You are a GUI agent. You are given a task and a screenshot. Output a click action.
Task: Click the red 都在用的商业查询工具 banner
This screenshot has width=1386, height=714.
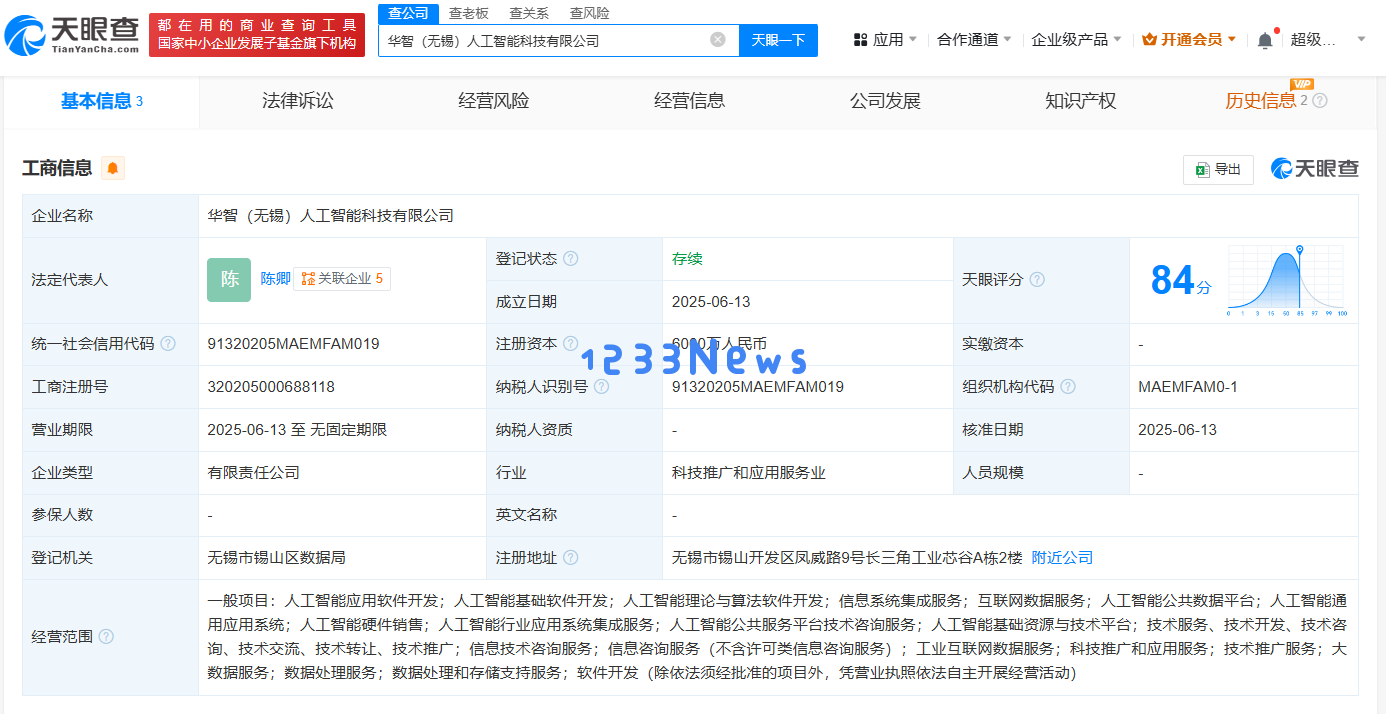(258, 35)
